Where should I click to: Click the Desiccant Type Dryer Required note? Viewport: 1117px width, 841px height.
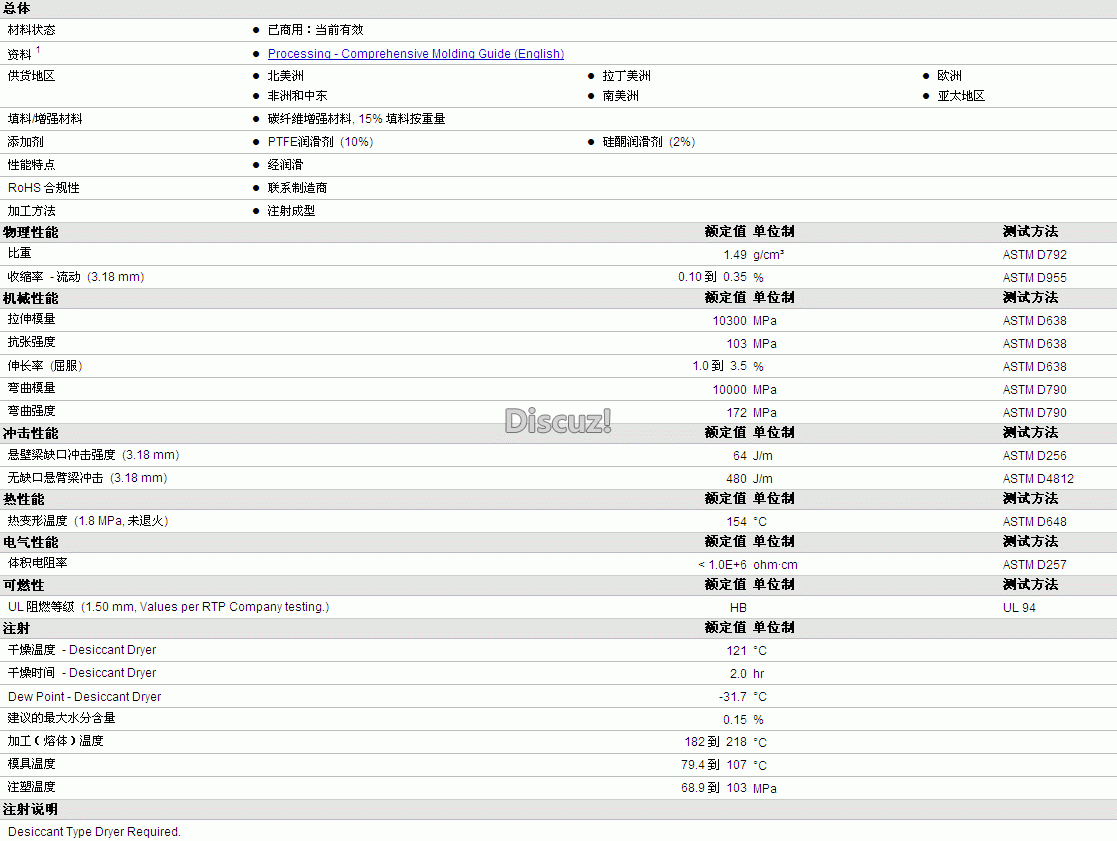(94, 832)
